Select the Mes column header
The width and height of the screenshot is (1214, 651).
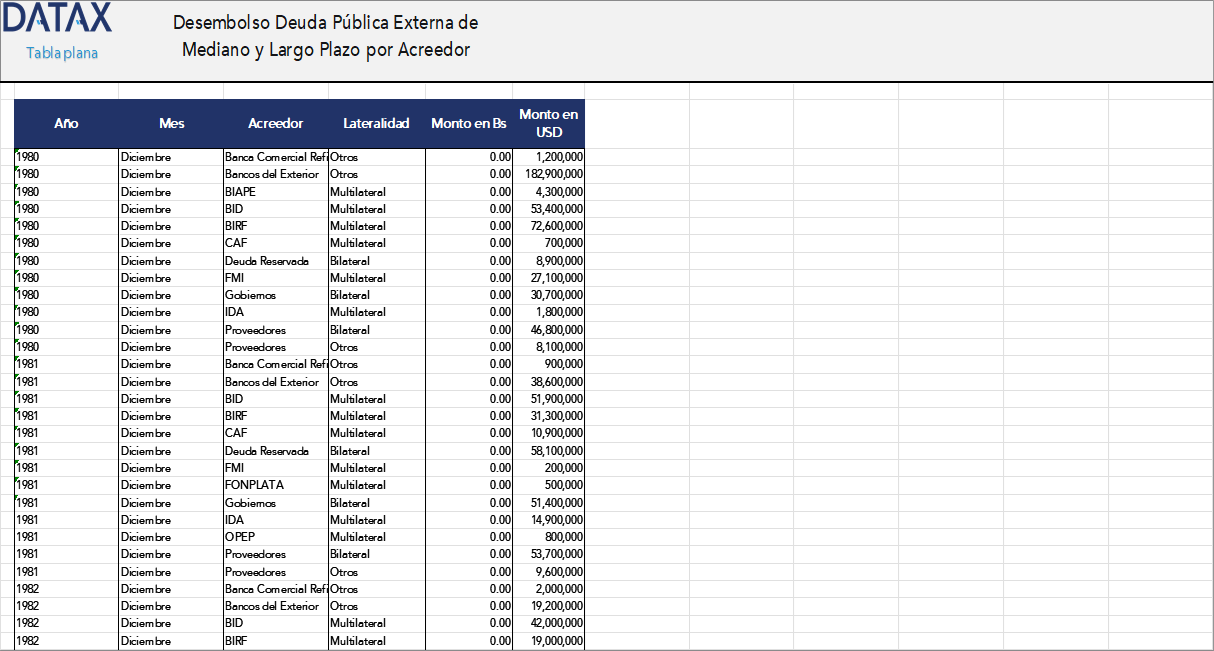point(171,123)
